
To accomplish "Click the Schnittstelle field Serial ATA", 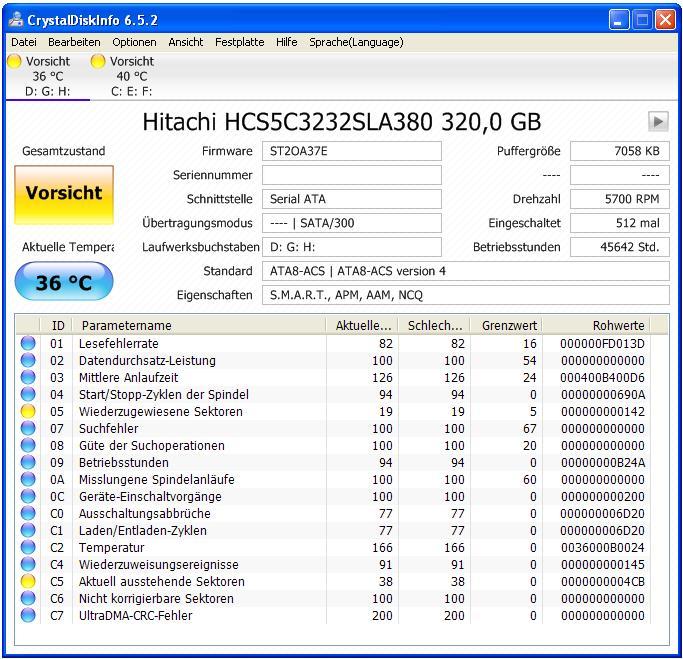I will 352,199.
